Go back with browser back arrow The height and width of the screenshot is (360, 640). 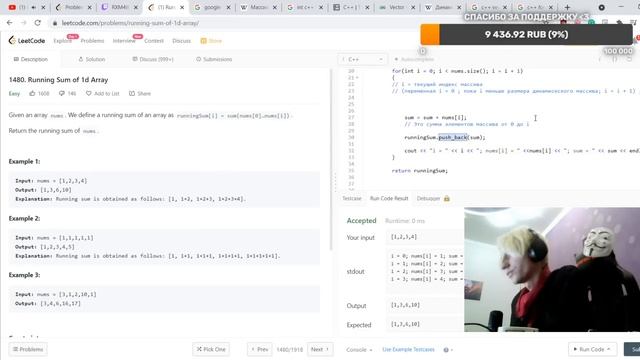pyautogui.click(x=9, y=23)
